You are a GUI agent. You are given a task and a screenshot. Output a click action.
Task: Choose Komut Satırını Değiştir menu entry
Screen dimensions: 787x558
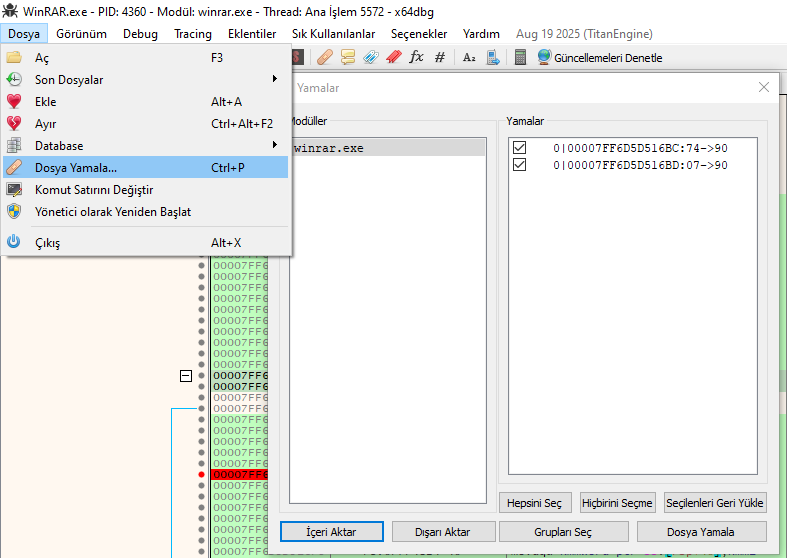tap(146, 190)
